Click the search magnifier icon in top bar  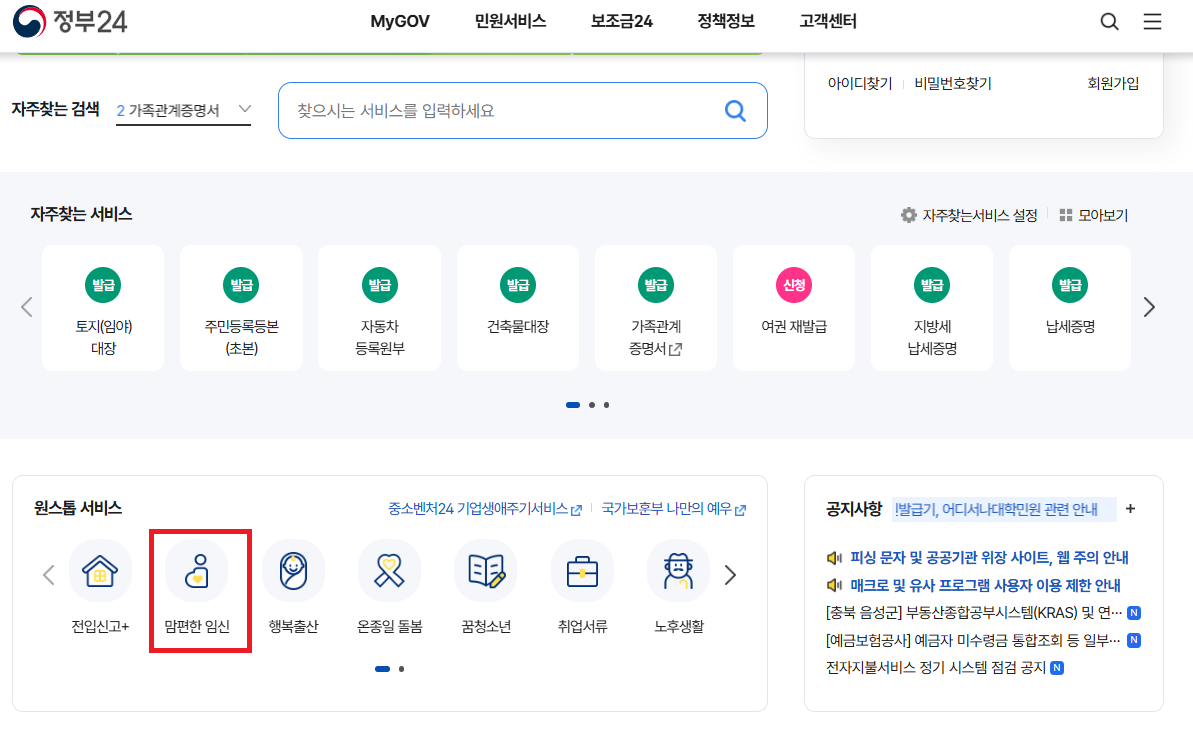[x=1109, y=20]
